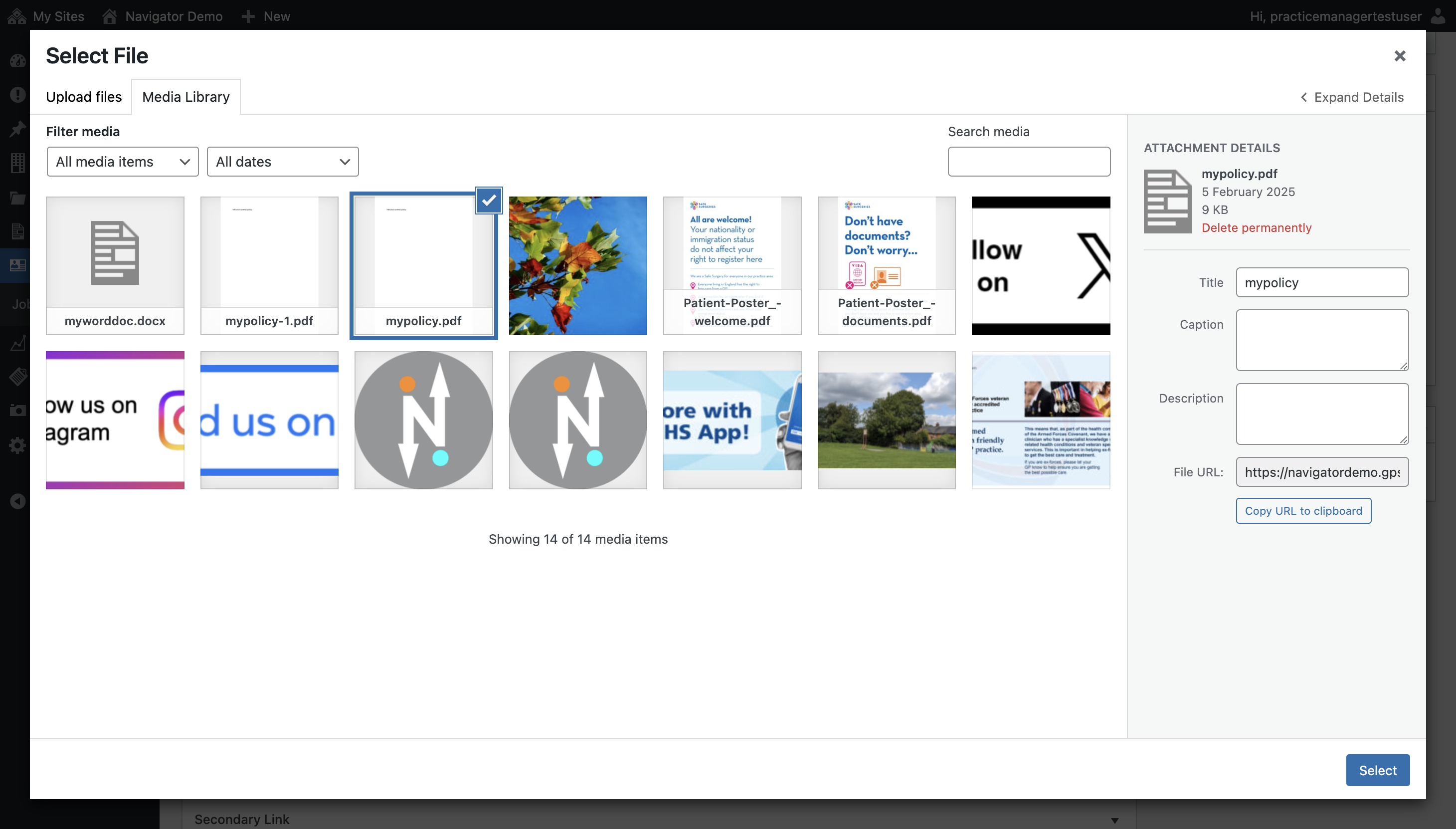
Task: Select the park trees photo thumbnail
Action: [886, 420]
